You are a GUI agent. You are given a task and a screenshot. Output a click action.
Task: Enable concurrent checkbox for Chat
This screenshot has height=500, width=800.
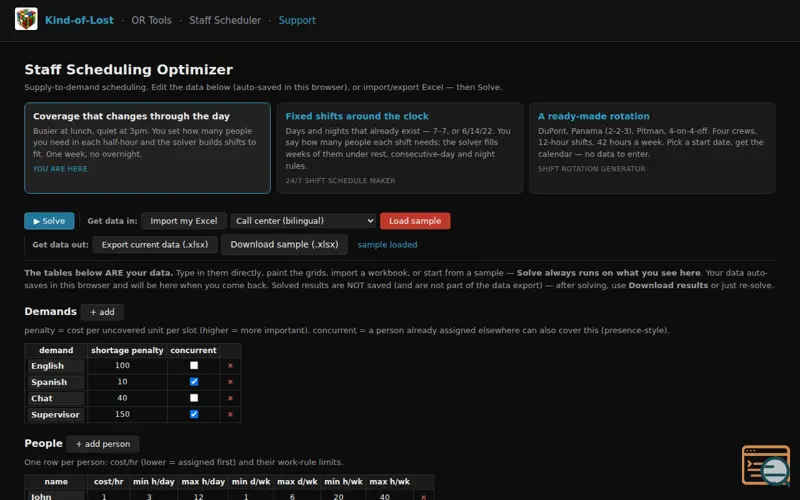coord(194,398)
